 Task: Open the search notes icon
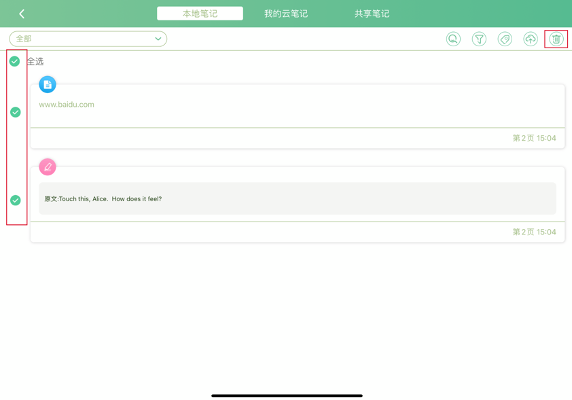[x=453, y=39]
